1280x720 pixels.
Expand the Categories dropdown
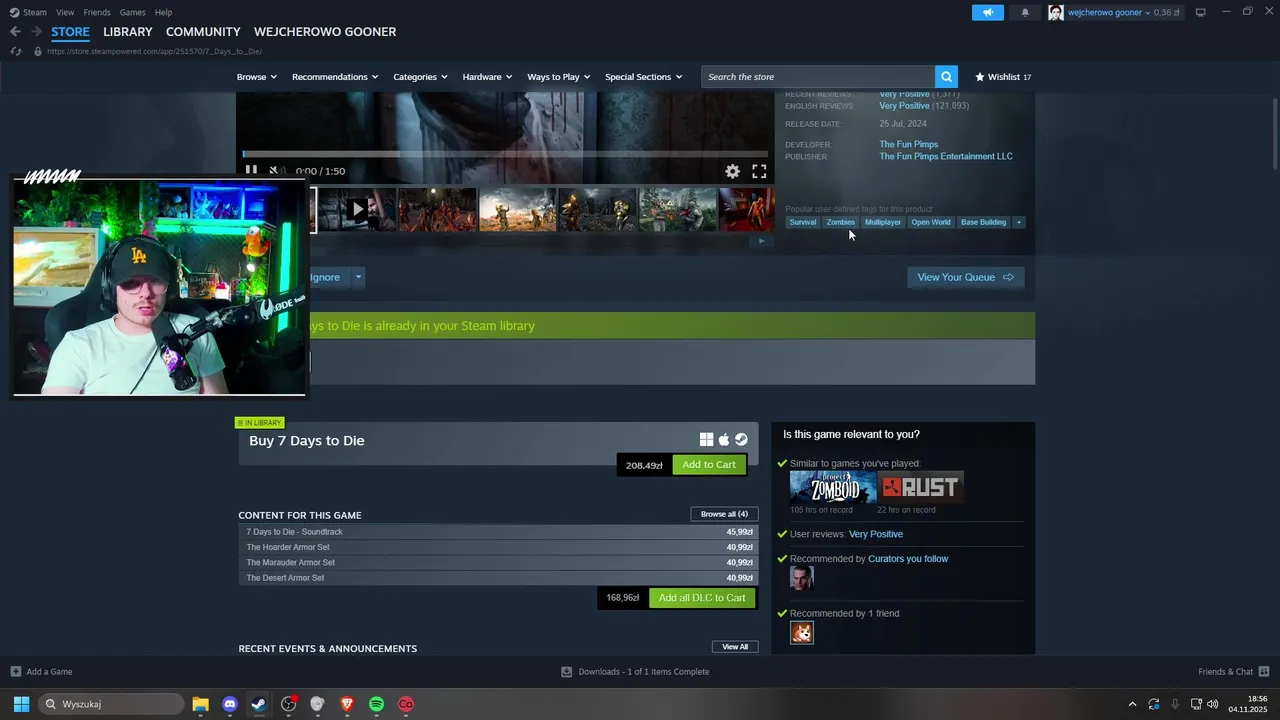click(420, 77)
